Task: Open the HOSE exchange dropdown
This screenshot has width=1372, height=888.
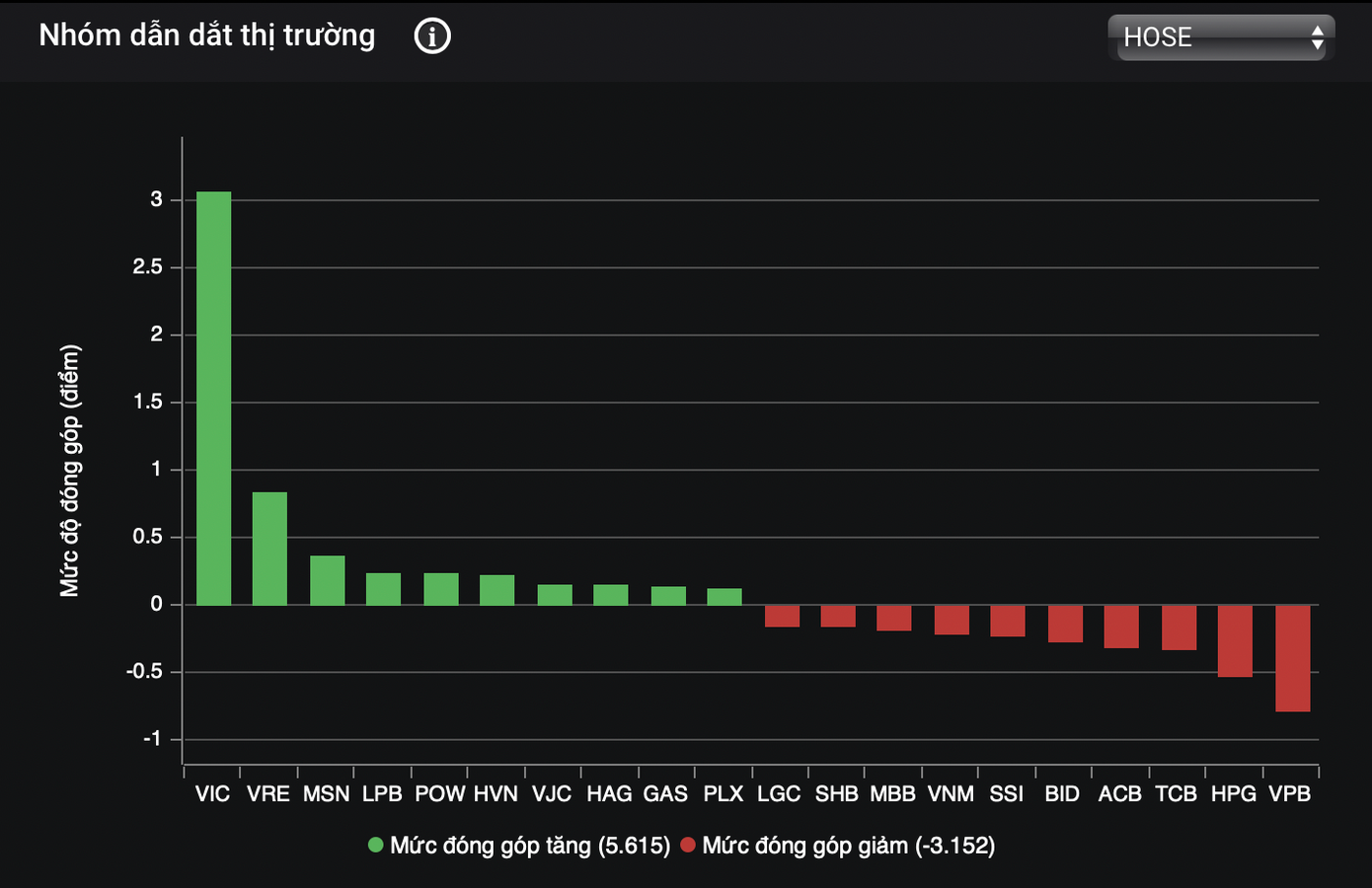Action: (1221, 37)
